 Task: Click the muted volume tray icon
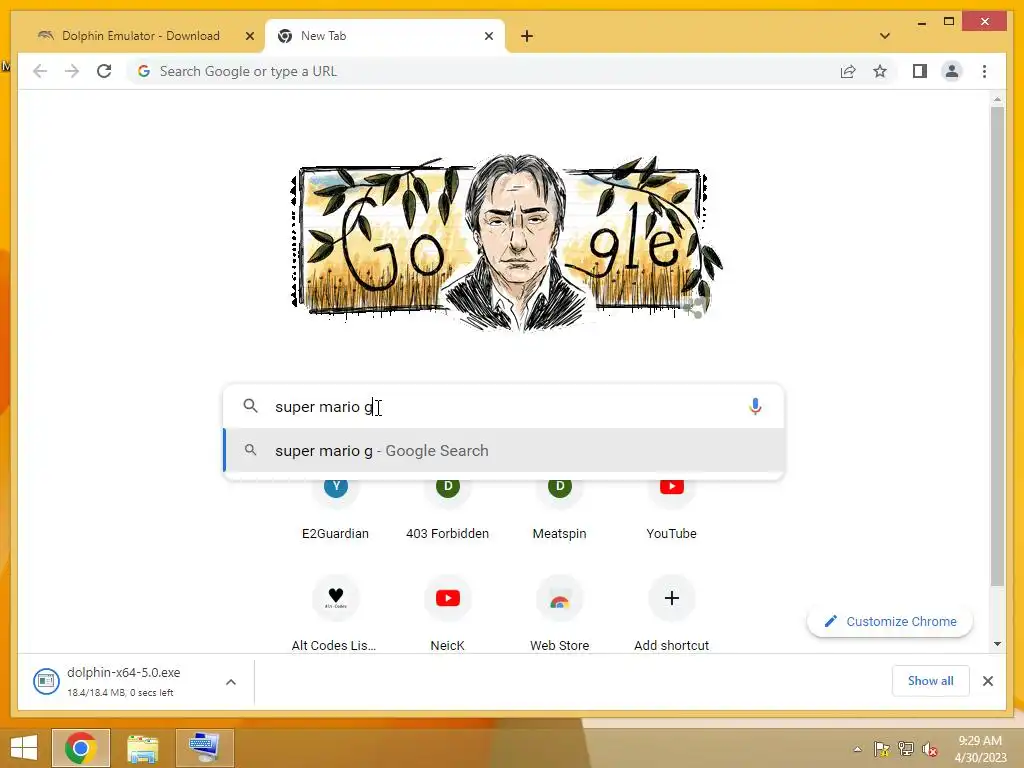(930, 749)
